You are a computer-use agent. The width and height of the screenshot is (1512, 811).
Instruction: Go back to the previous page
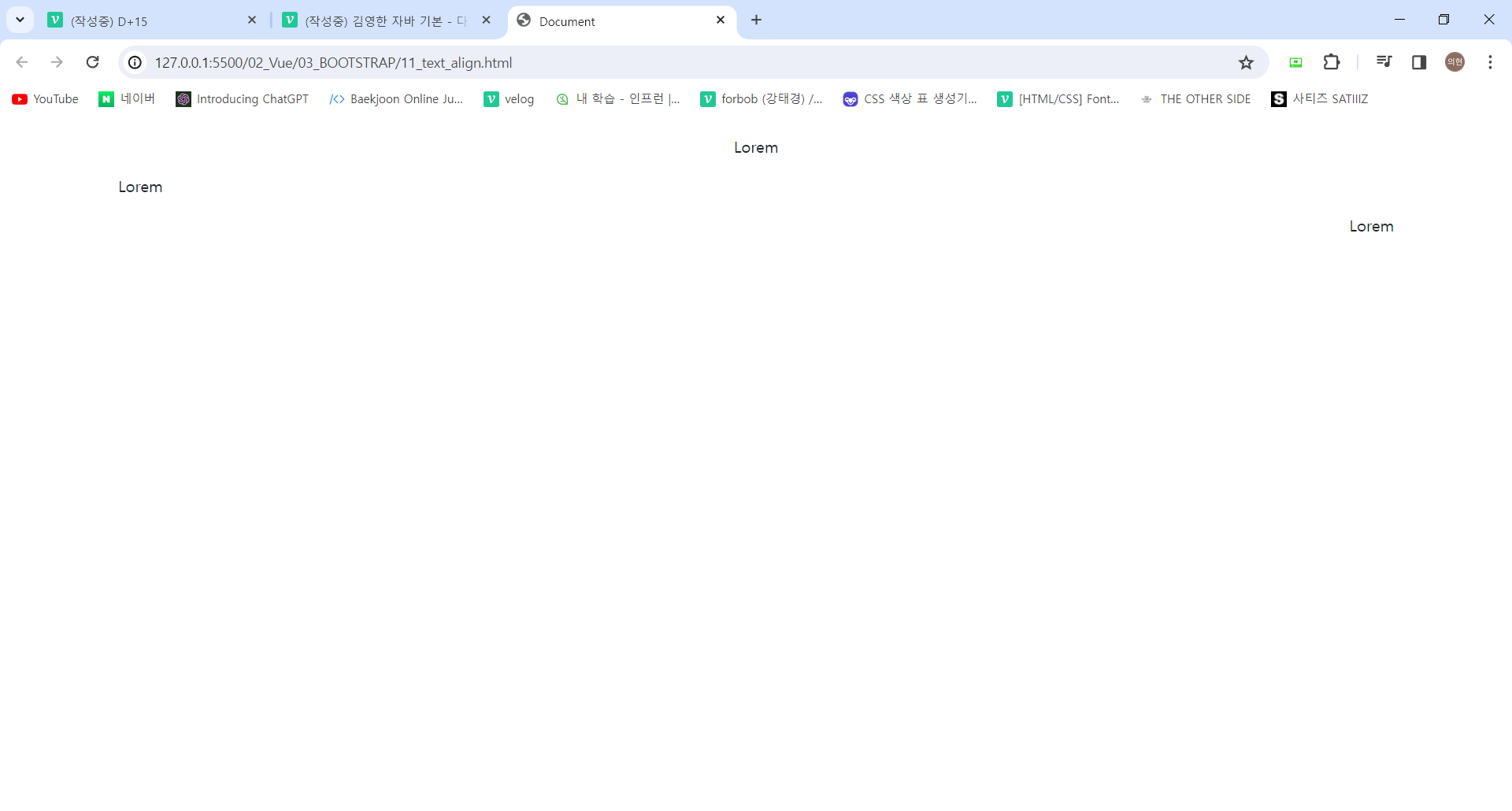coord(21,62)
